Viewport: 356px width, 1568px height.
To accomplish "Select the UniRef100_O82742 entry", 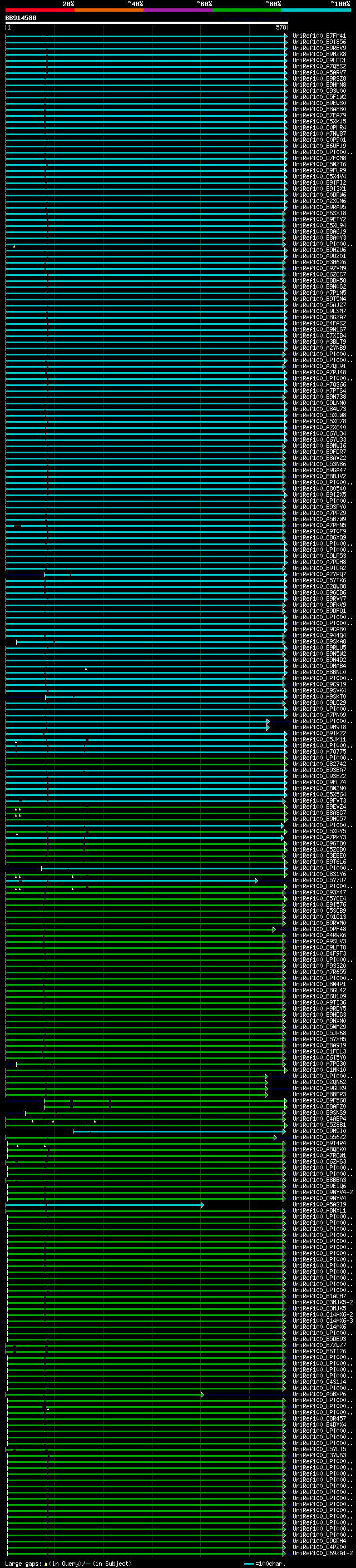I will pos(319,764).
